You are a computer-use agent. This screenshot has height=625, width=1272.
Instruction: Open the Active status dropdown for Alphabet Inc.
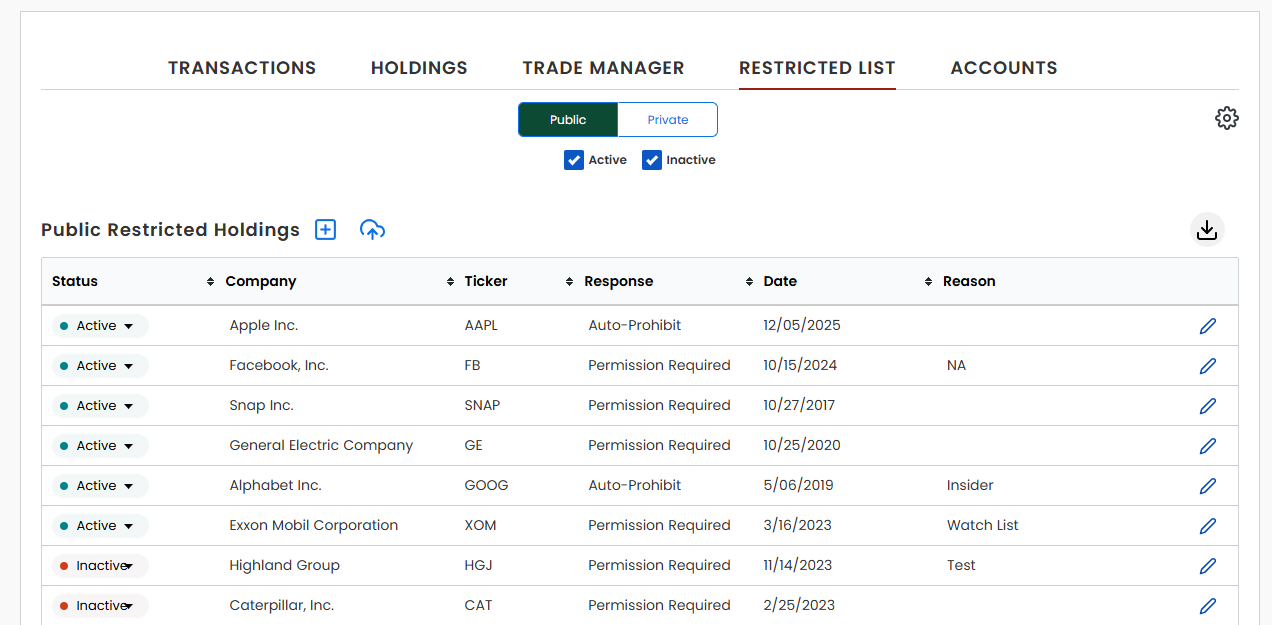click(98, 485)
